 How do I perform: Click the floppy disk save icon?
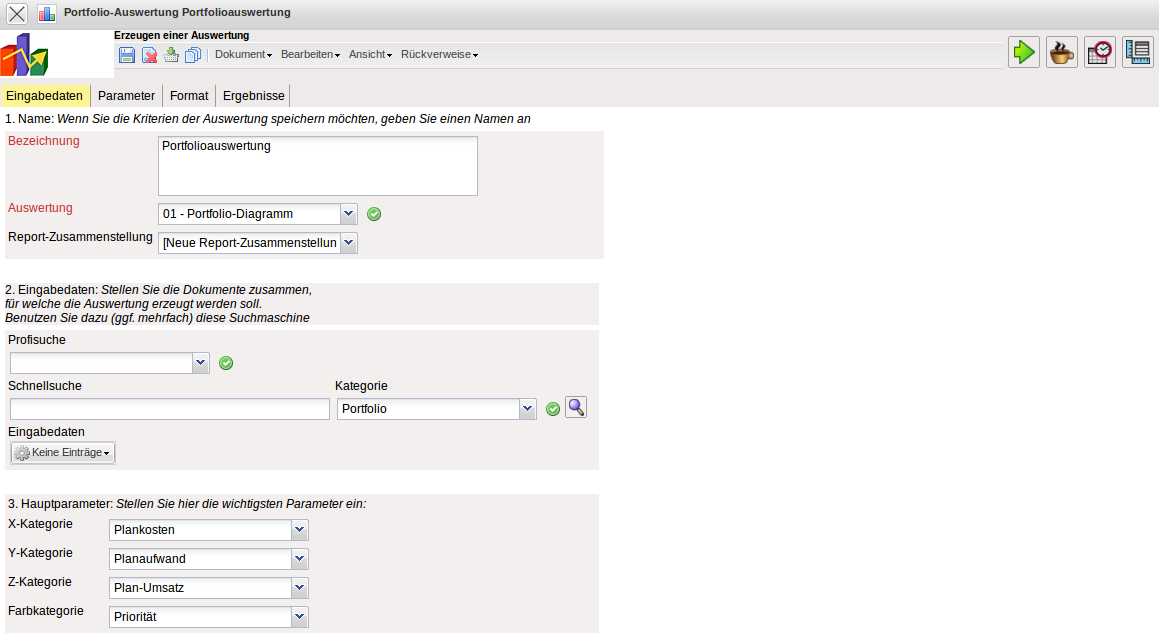pos(127,55)
